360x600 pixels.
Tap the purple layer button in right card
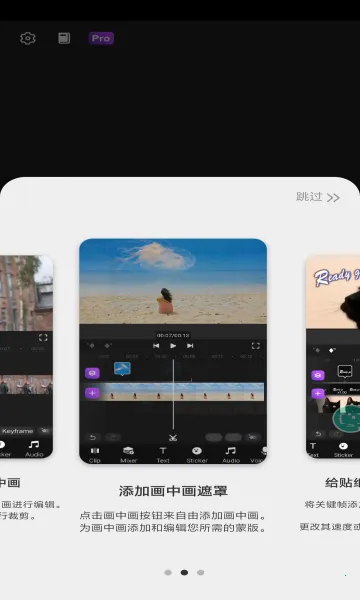click(318, 375)
